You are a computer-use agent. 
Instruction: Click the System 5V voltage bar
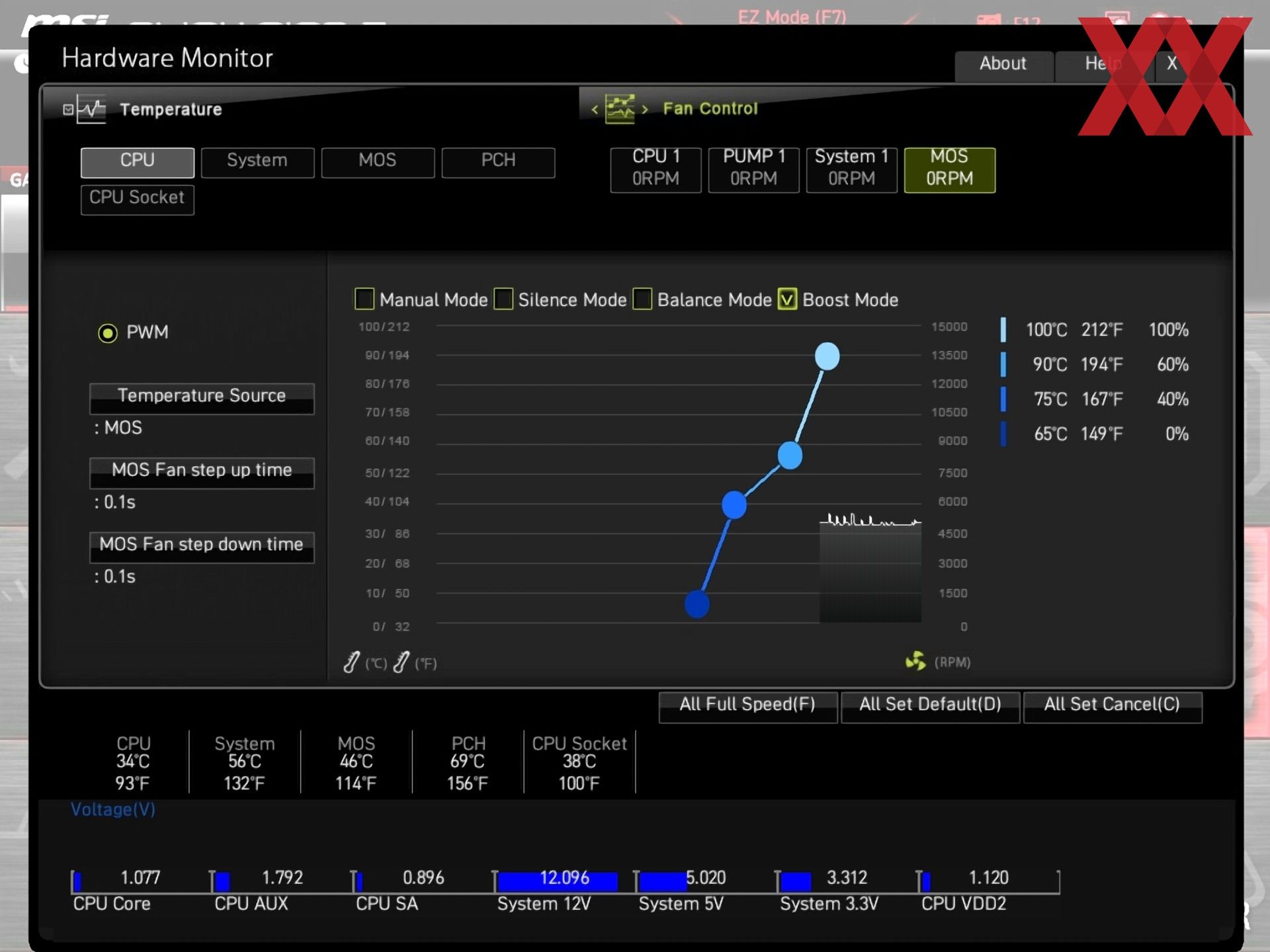(663, 881)
